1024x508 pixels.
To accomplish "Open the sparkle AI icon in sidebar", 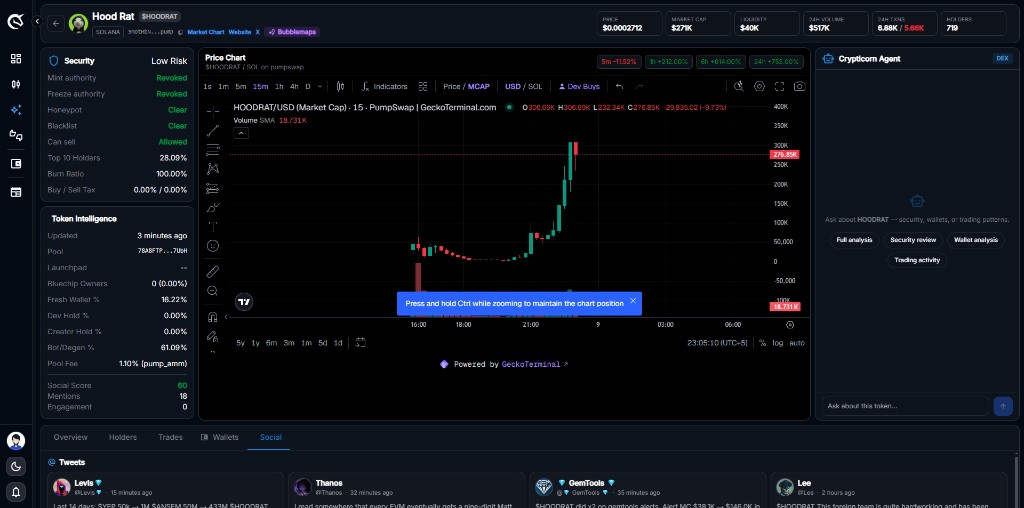I will click(16, 110).
